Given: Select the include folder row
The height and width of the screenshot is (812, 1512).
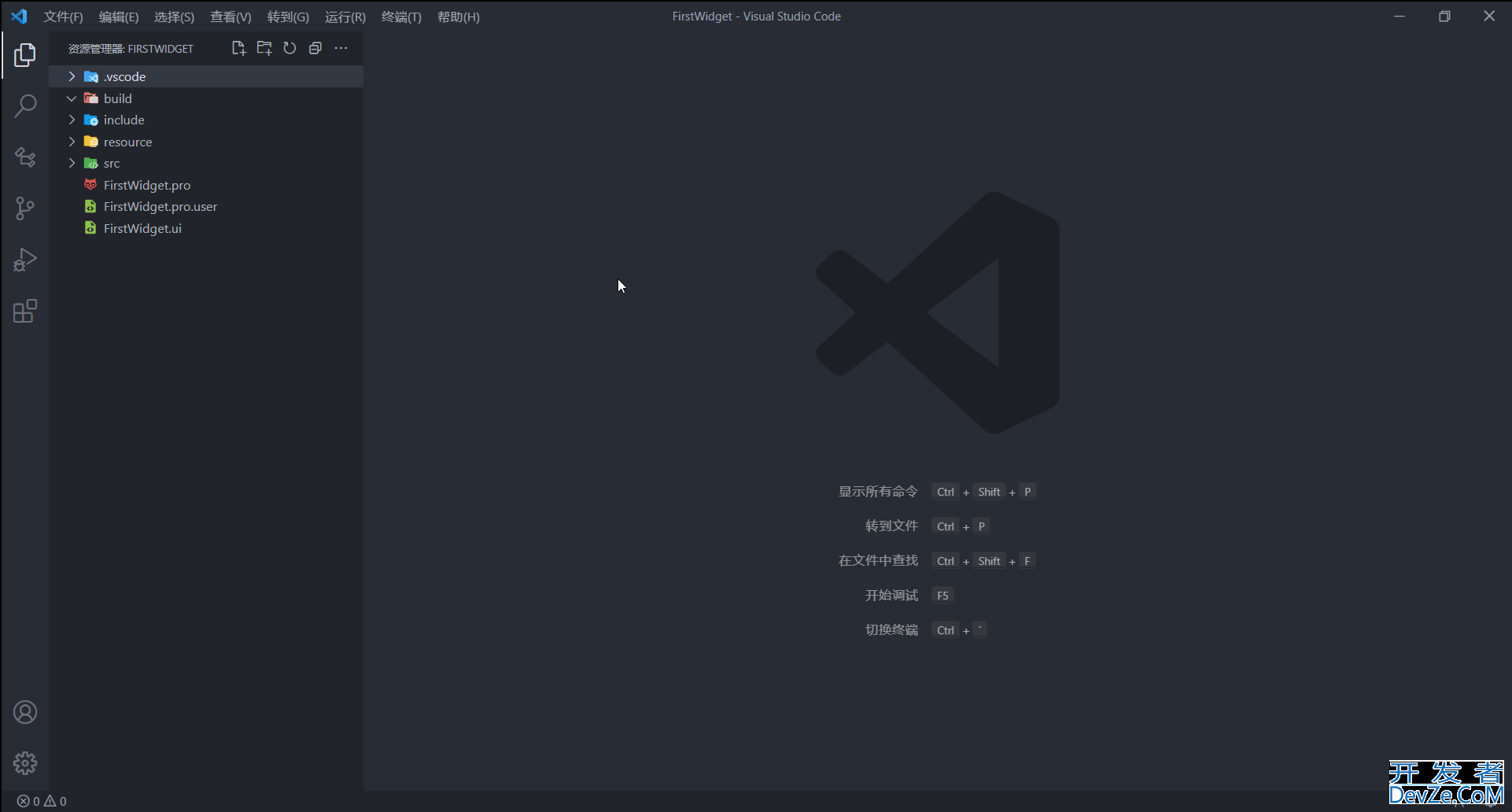Looking at the screenshot, I should coord(206,120).
